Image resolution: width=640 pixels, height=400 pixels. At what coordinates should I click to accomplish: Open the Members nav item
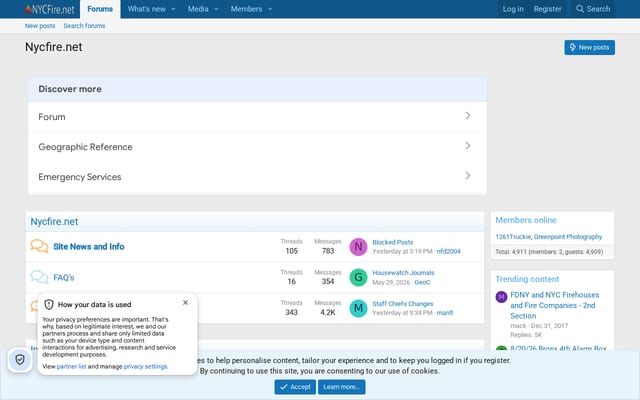point(247,9)
